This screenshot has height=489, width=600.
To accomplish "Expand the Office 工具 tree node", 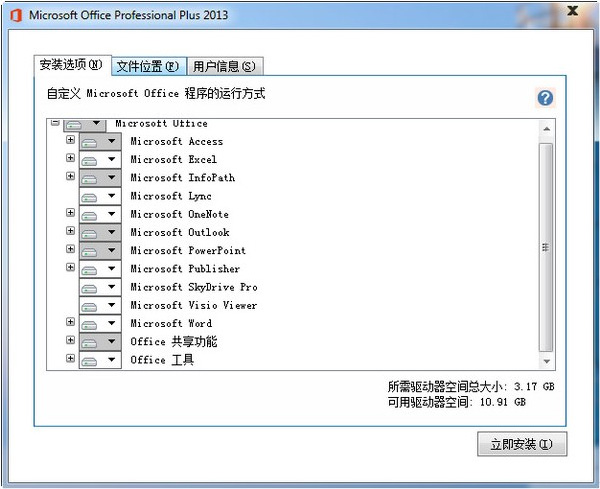I will coord(70,358).
